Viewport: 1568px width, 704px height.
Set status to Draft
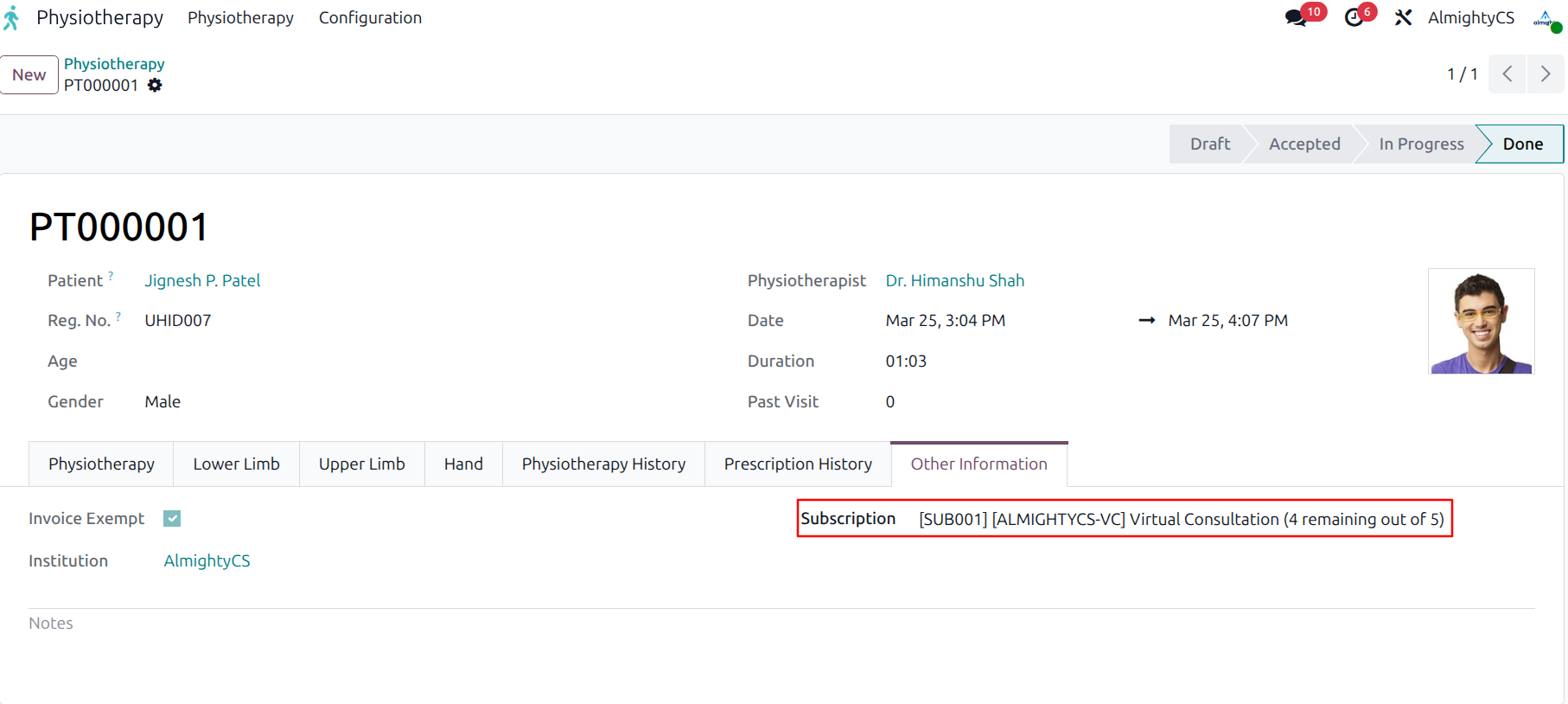pos(1209,144)
